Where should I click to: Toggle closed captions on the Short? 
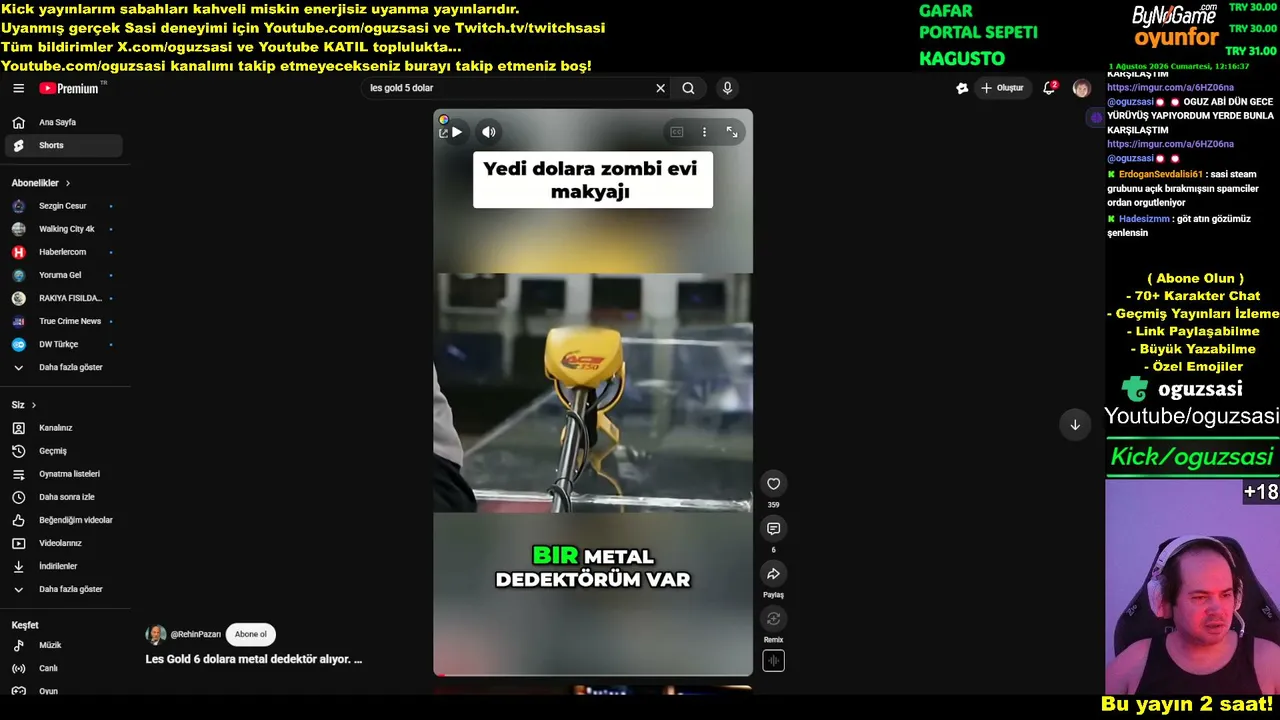pos(676,132)
